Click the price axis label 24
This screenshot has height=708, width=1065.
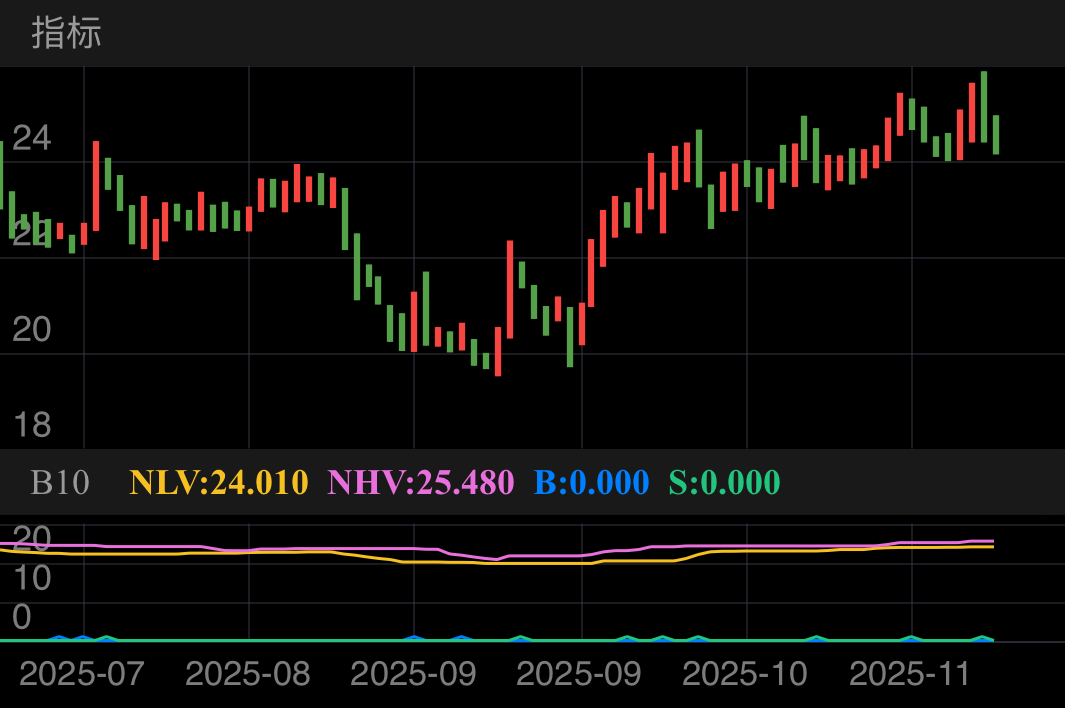[31, 138]
